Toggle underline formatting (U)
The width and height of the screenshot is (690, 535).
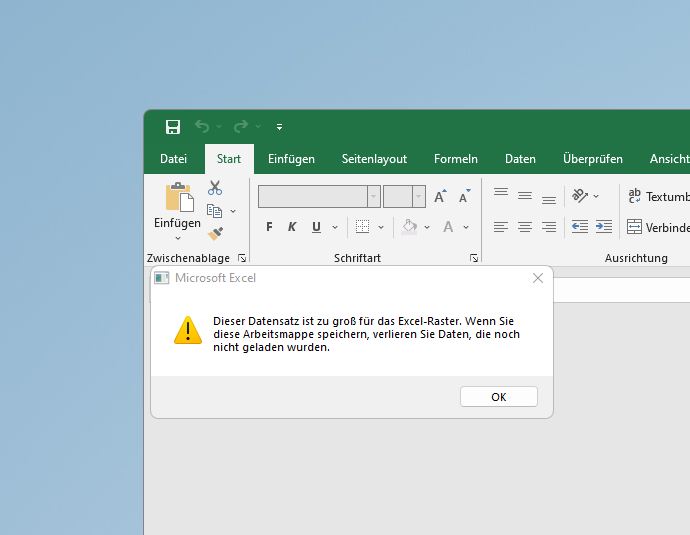click(316, 227)
